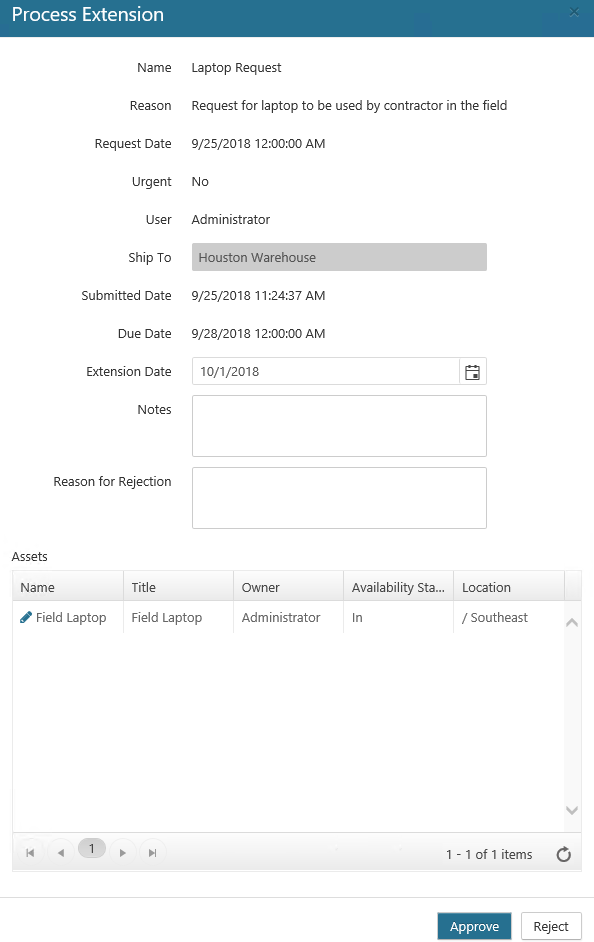This screenshot has height=942, width=594.
Task: Refresh the Assets grid
Action: 563,854
